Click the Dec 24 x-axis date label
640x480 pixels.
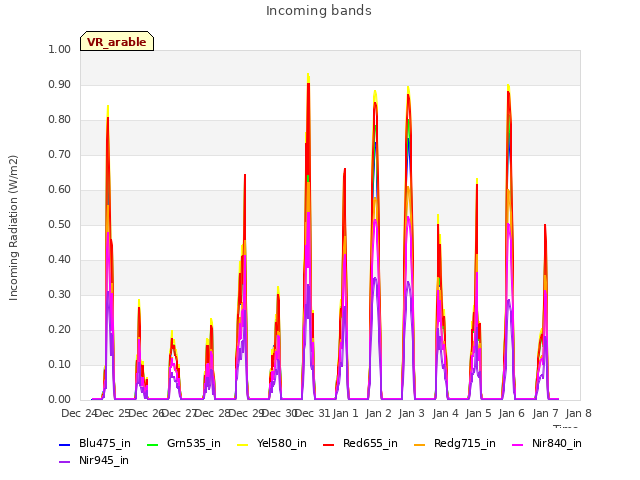click(79, 413)
